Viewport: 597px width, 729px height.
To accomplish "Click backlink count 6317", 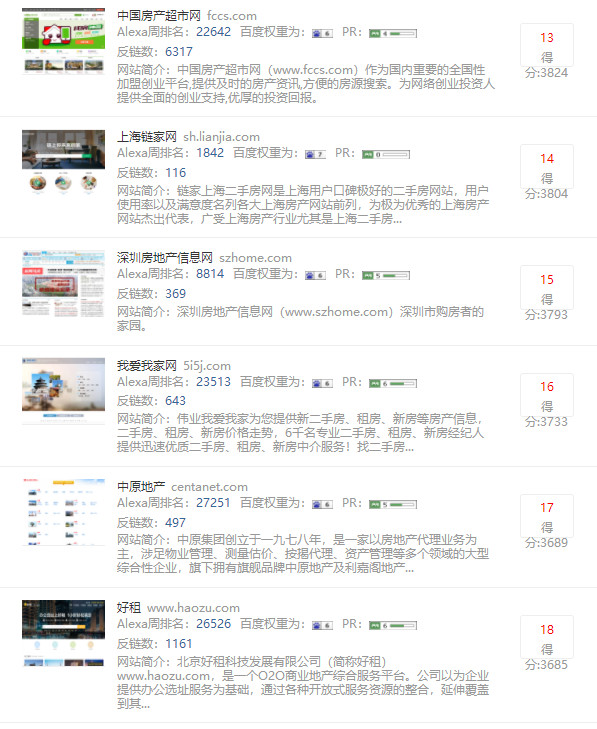I will coord(179,52).
